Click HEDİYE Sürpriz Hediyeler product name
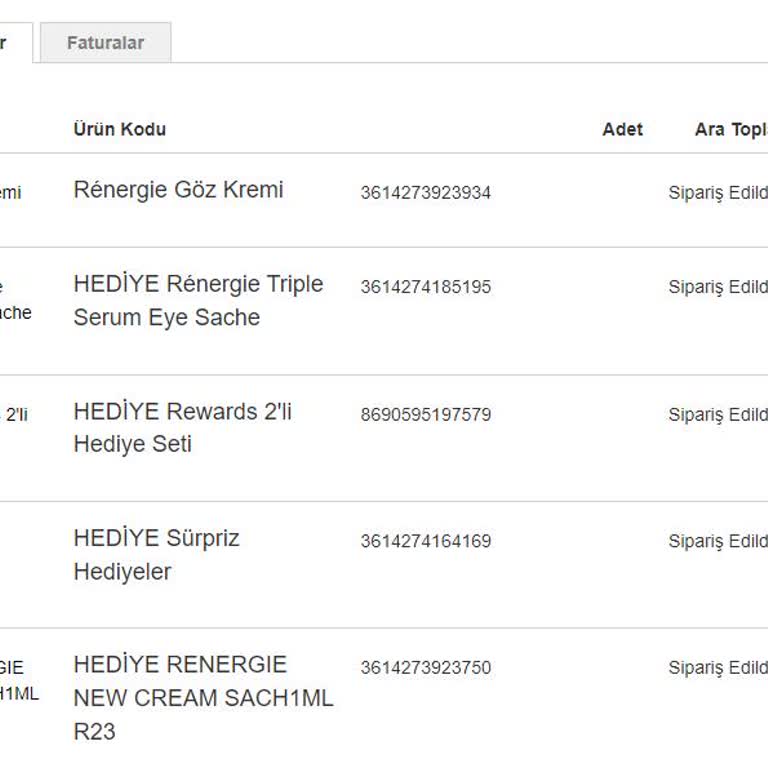768x768 pixels. coord(156,554)
